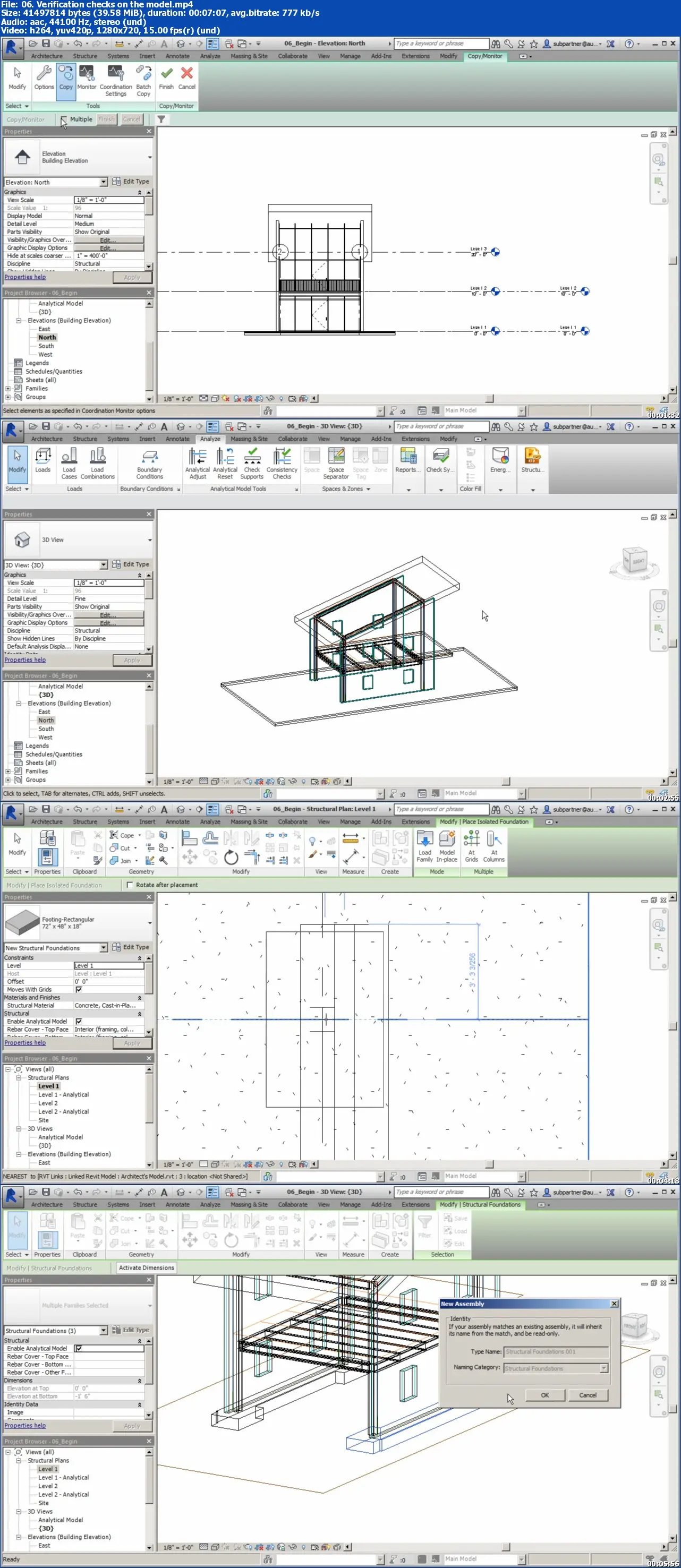
Task: Open the Reports tool in Analyze ribbon
Action: point(407,461)
